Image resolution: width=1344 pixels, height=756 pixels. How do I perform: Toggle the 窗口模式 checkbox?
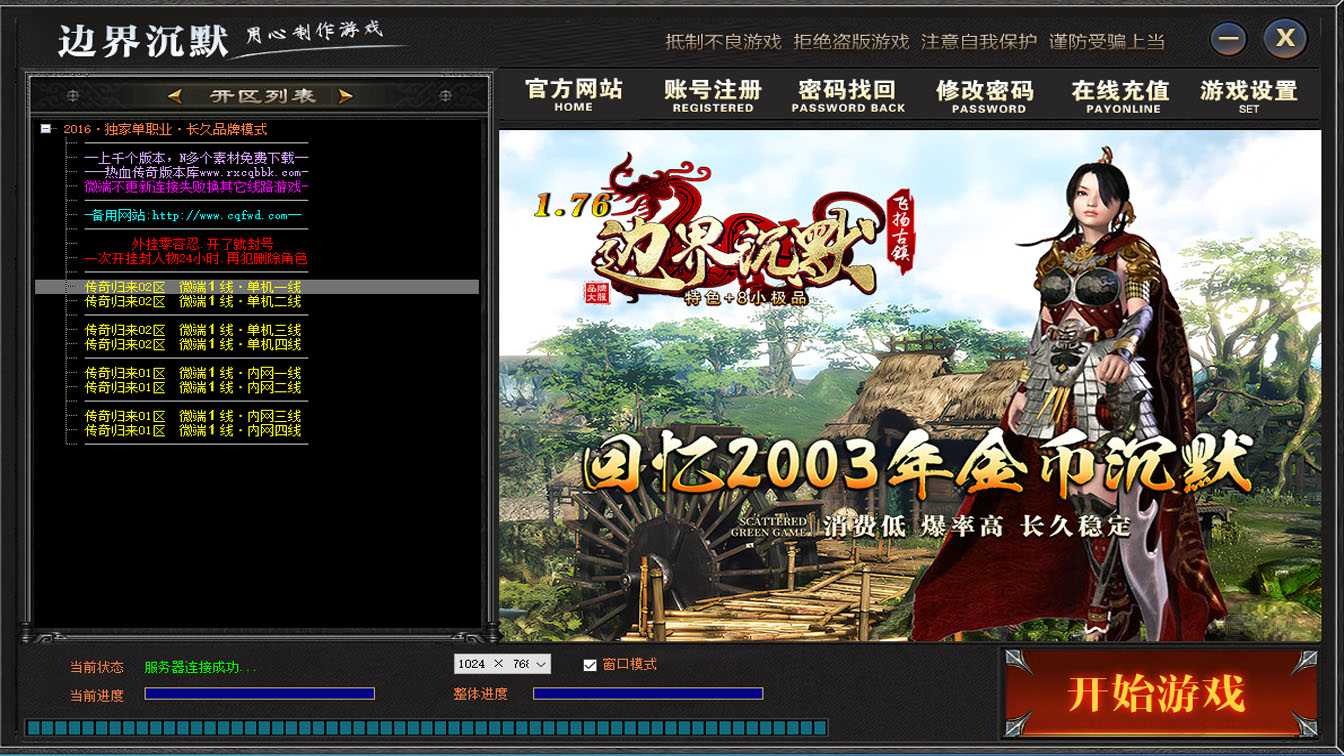click(590, 665)
